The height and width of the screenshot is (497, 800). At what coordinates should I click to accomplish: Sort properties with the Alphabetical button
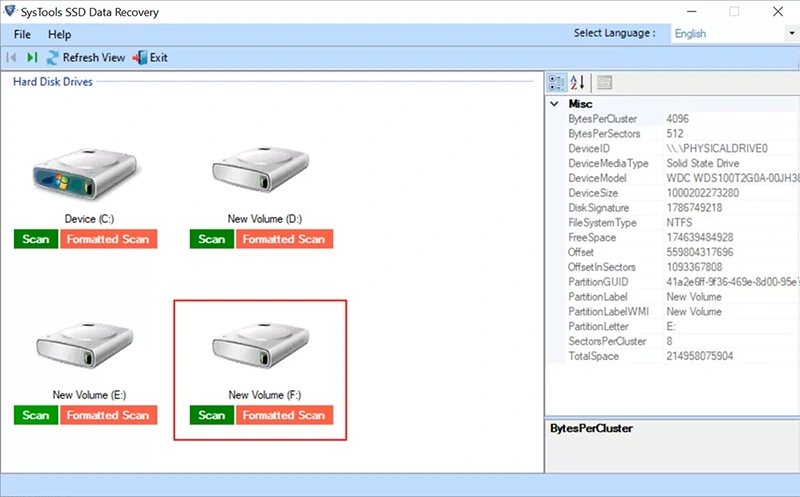[578, 82]
